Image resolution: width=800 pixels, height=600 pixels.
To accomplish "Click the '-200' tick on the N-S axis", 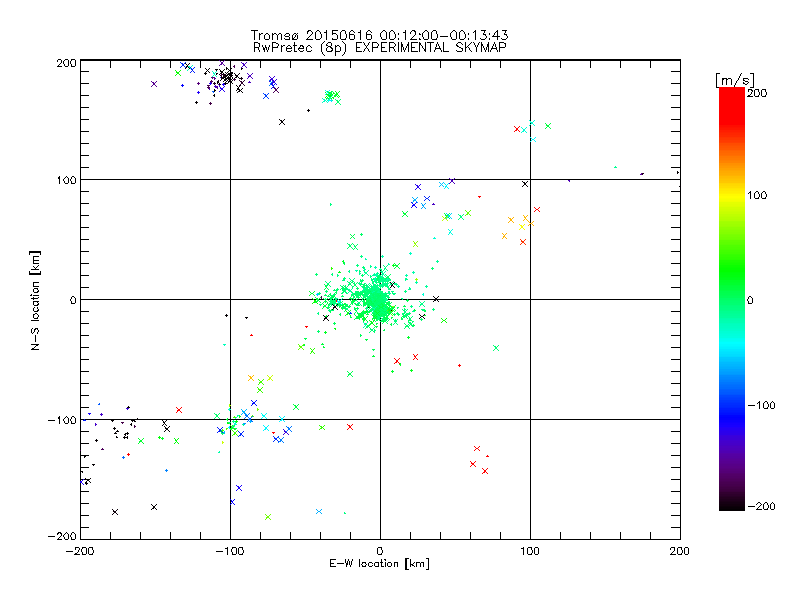I will coord(62,536).
